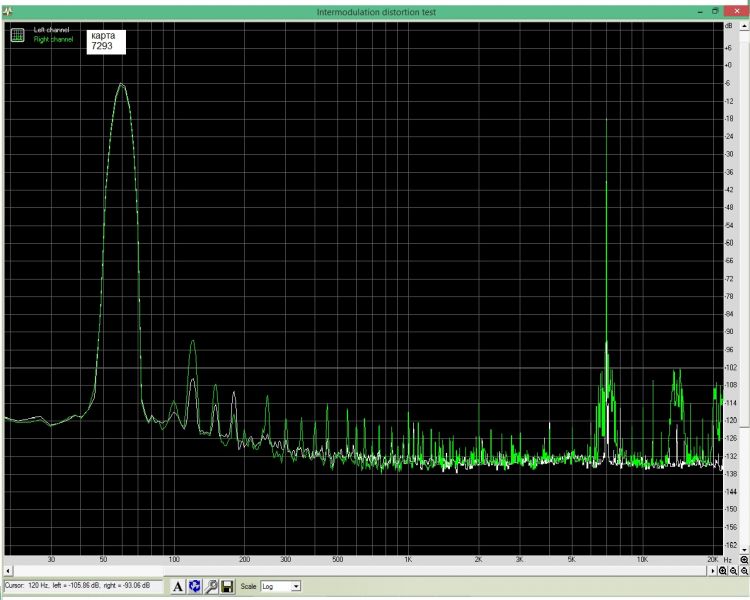This screenshot has height=600, width=750.
Task: Zoom out using magnifier right of horizontal zoom-in
Action: [x=733, y=571]
